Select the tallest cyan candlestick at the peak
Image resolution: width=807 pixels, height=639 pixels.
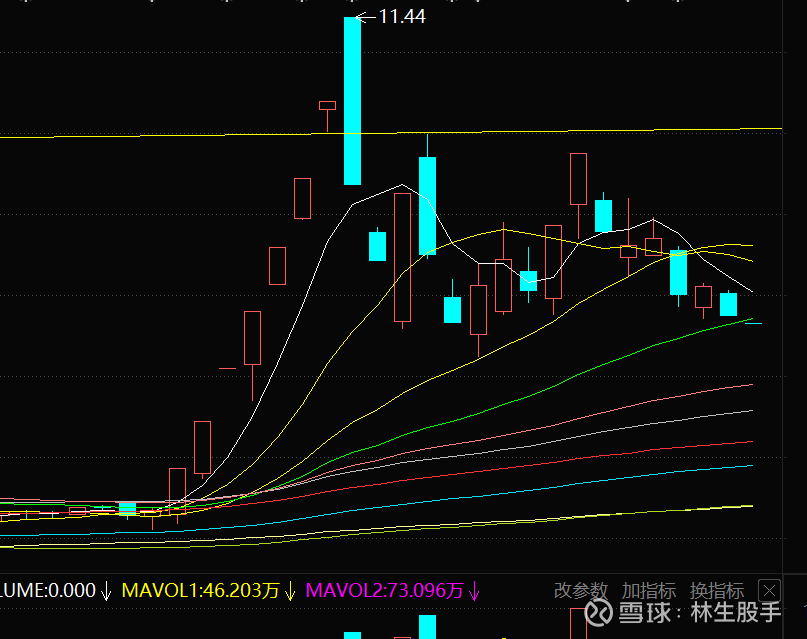pos(352,100)
